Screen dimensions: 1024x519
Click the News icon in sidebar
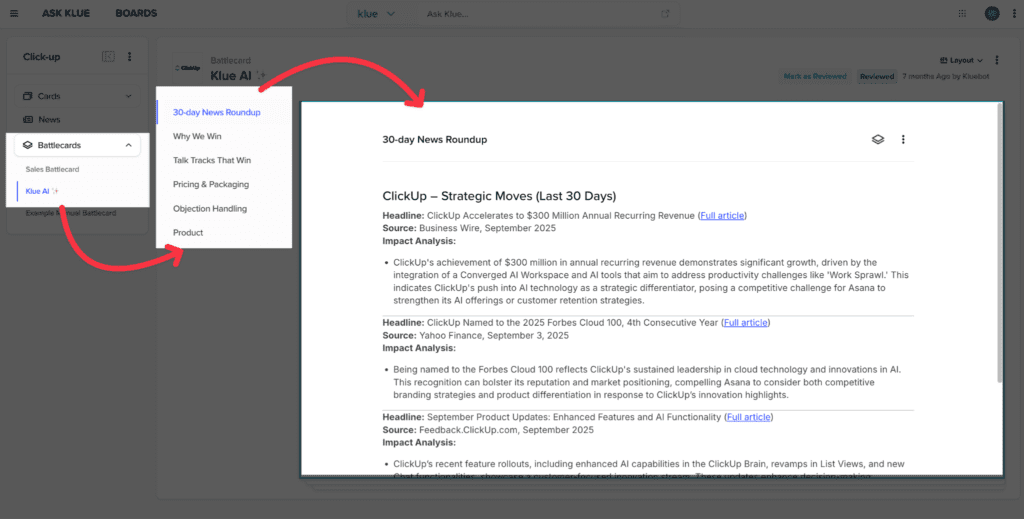(x=27, y=119)
